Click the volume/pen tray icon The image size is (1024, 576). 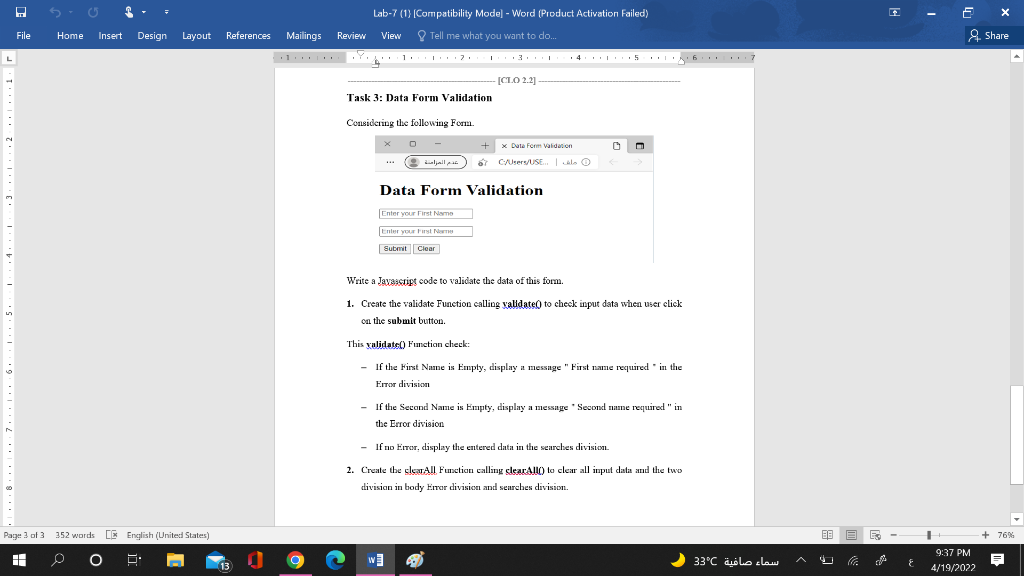[x=881, y=560]
